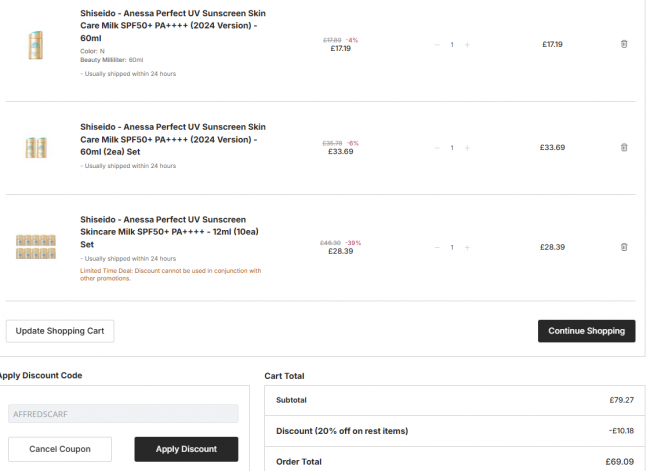Delete the 60ml sunscreen item with trash icon
The width and height of the screenshot is (650, 471).
[x=624, y=44]
